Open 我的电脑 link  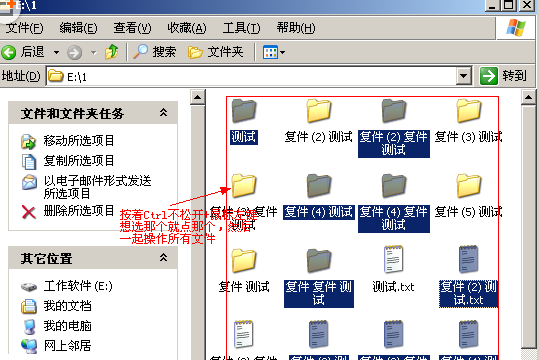tap(67, 326)
